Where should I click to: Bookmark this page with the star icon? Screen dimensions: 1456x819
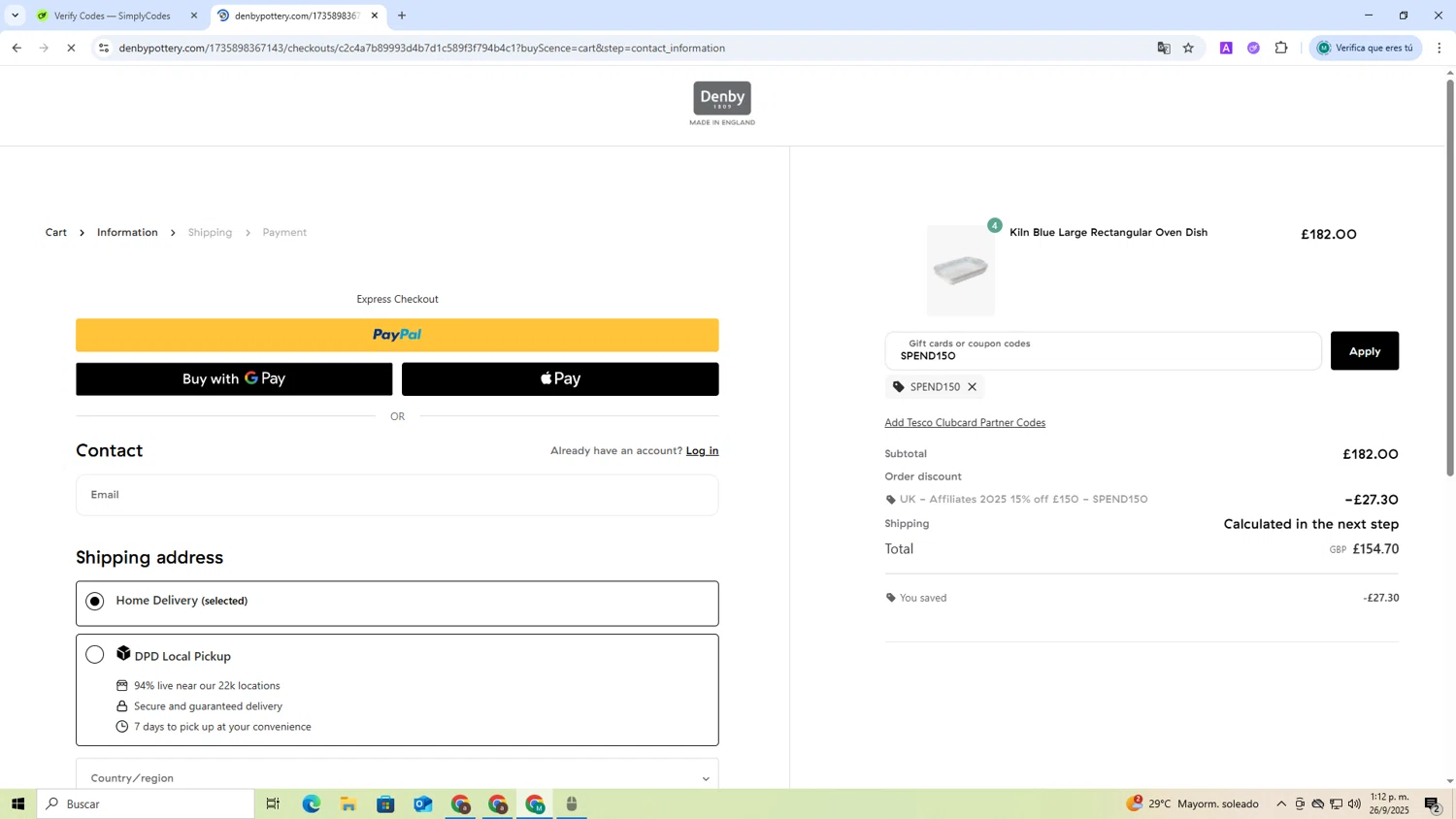click(1188, 48)
